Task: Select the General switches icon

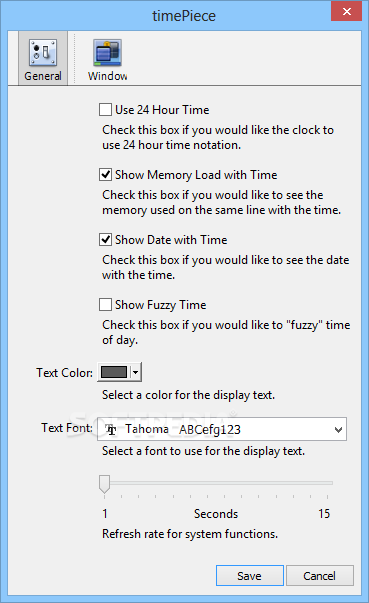Action: pos(43,52)
